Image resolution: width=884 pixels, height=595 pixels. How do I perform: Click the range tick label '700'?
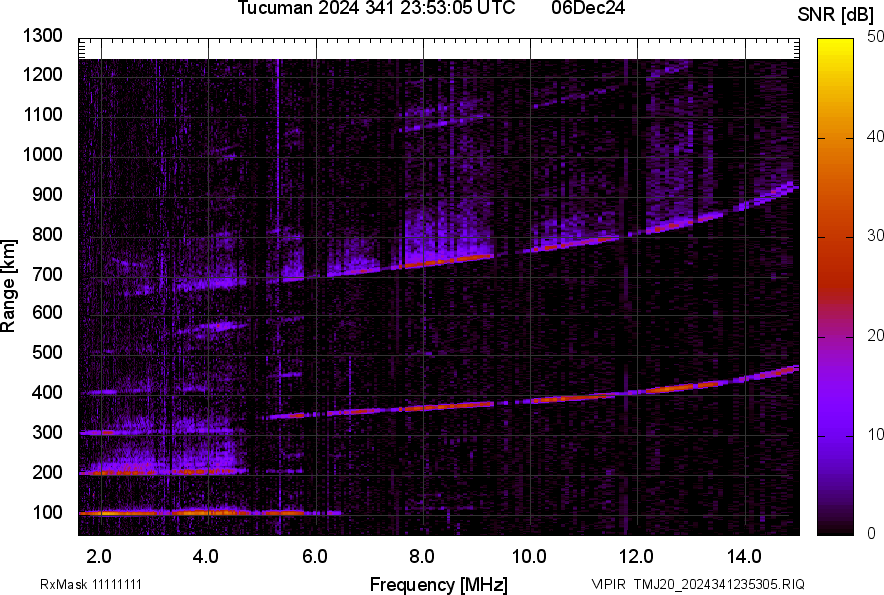pyautogui.click(x=47, y=274)
